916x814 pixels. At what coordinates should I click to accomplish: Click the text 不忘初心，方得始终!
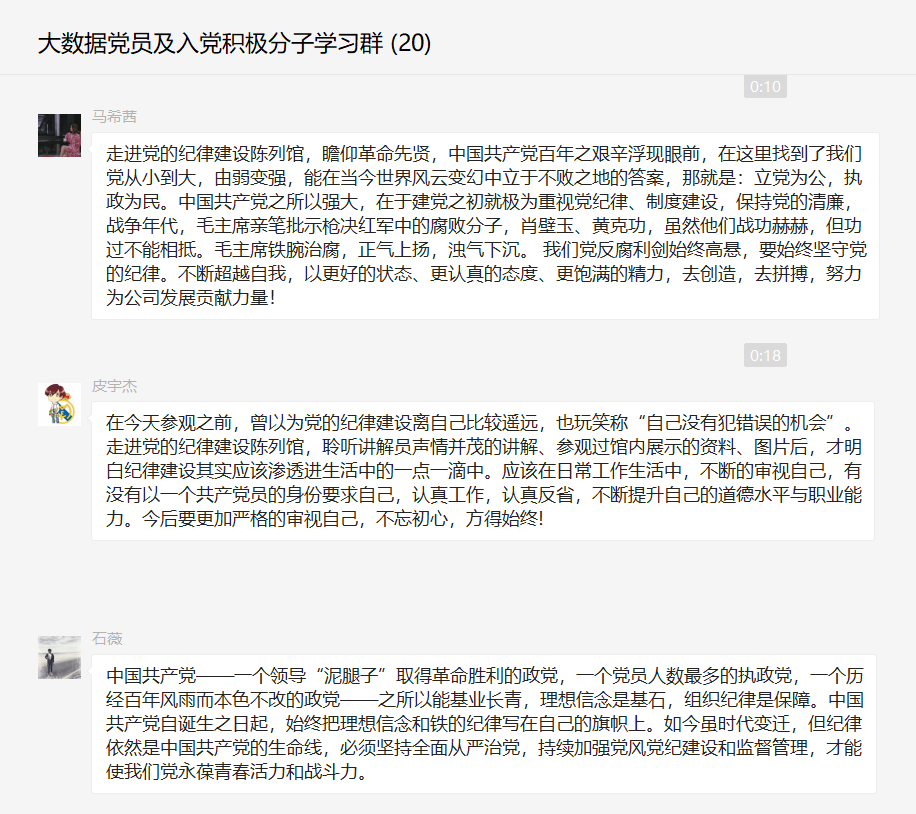(x=460, y=518)
